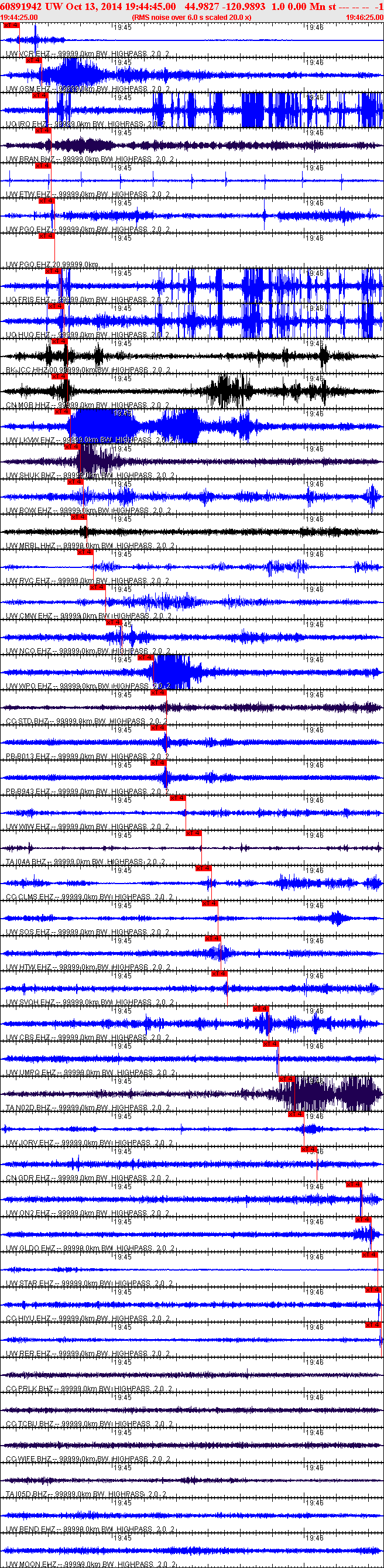The image size is (384, 1568).
Task: Select the "UW CMW EHZ" station label
Action: 29,617
